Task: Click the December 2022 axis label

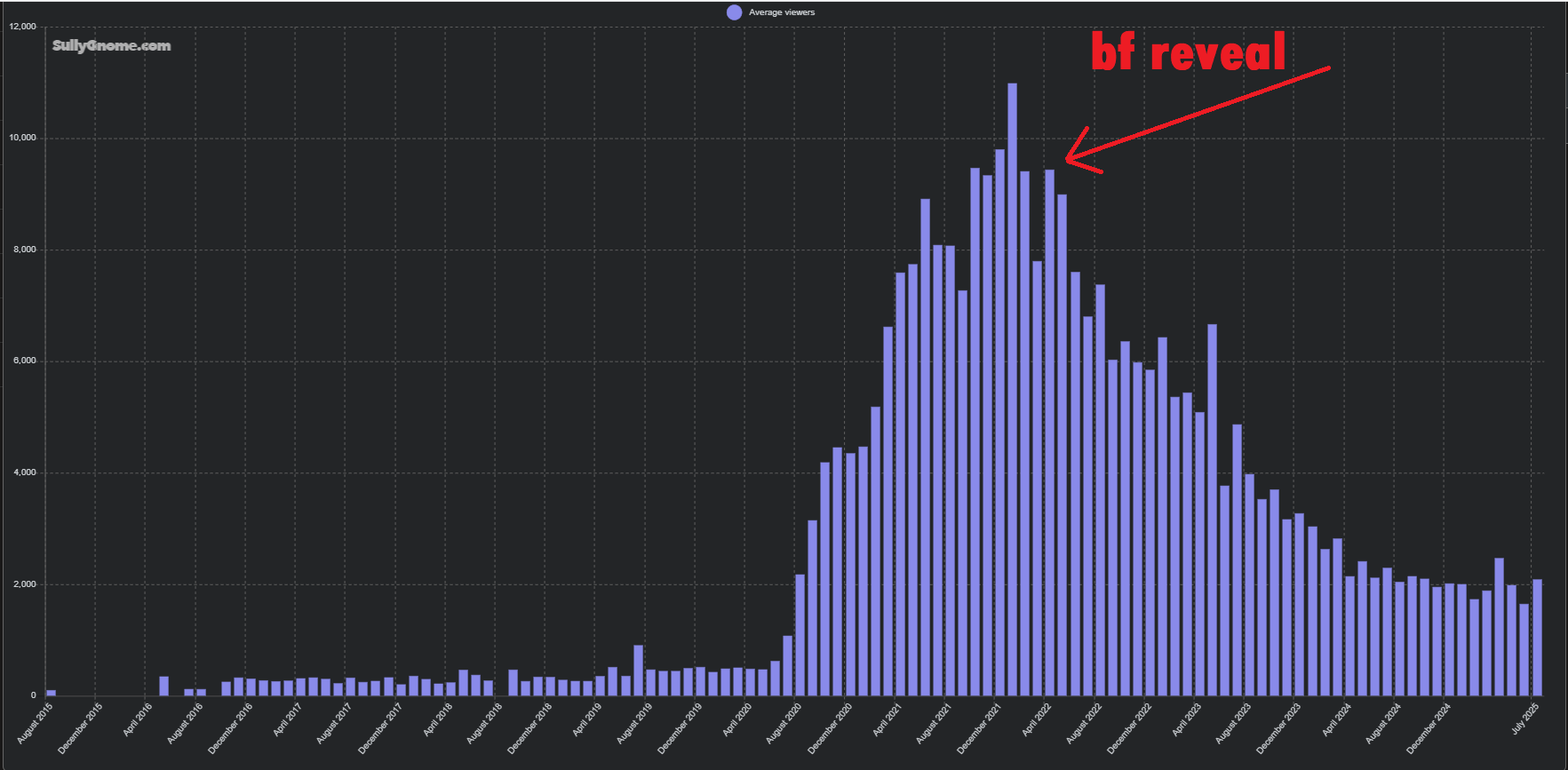Action: (1130, 727)
